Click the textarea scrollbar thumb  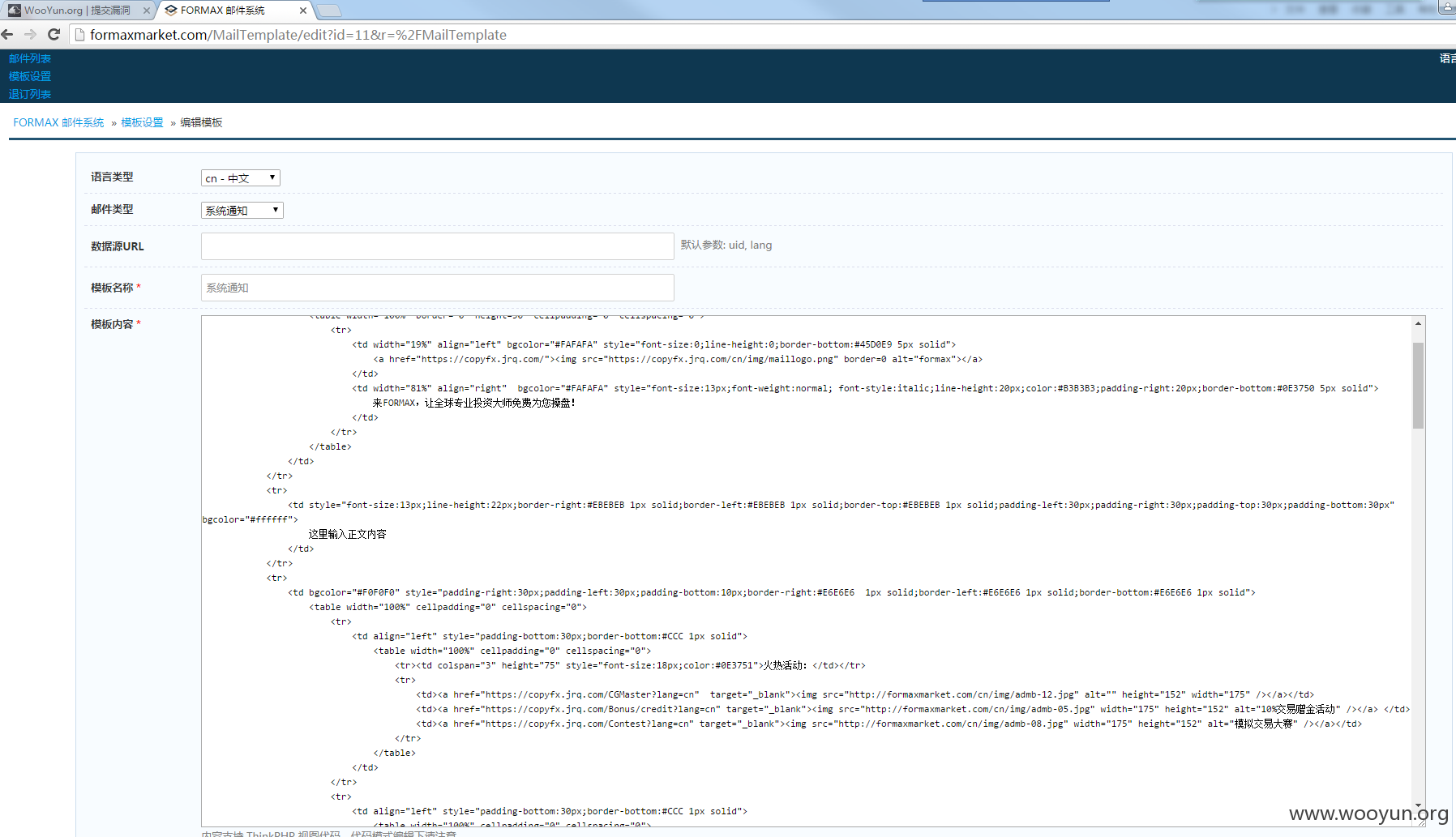[x=1418, y=385]
